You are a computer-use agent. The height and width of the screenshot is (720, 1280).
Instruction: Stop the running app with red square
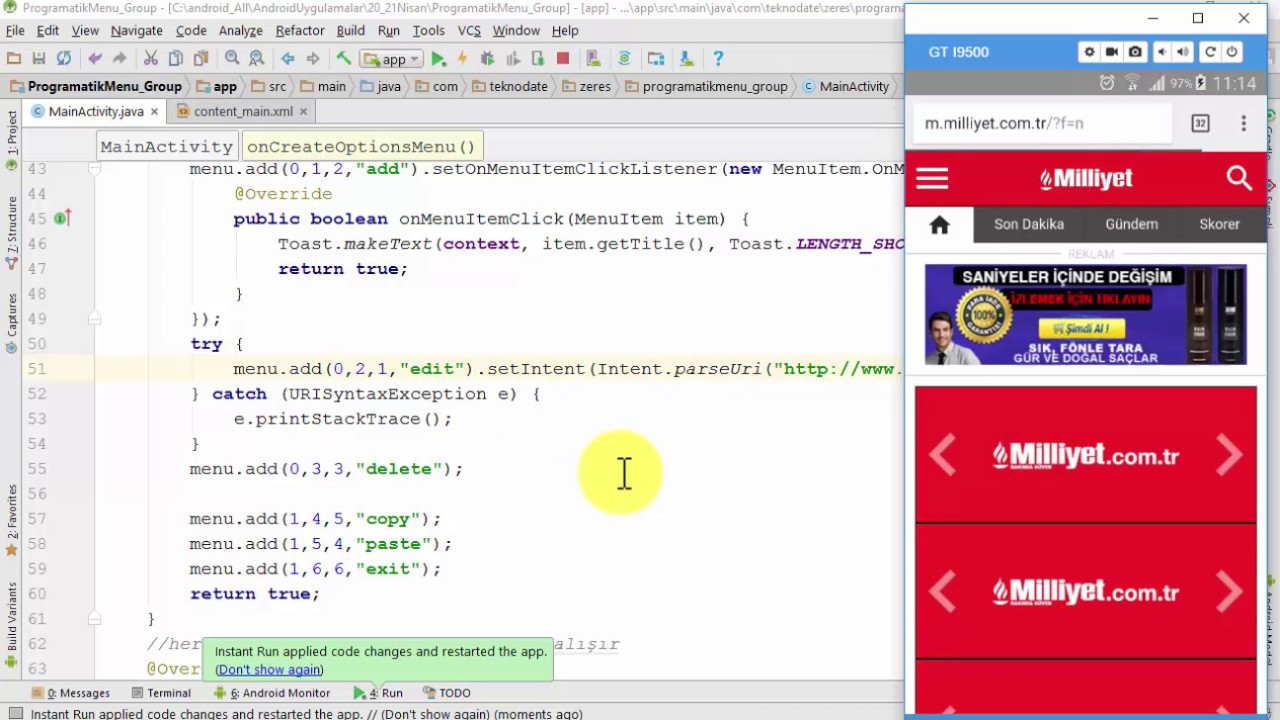click(563, 59)
